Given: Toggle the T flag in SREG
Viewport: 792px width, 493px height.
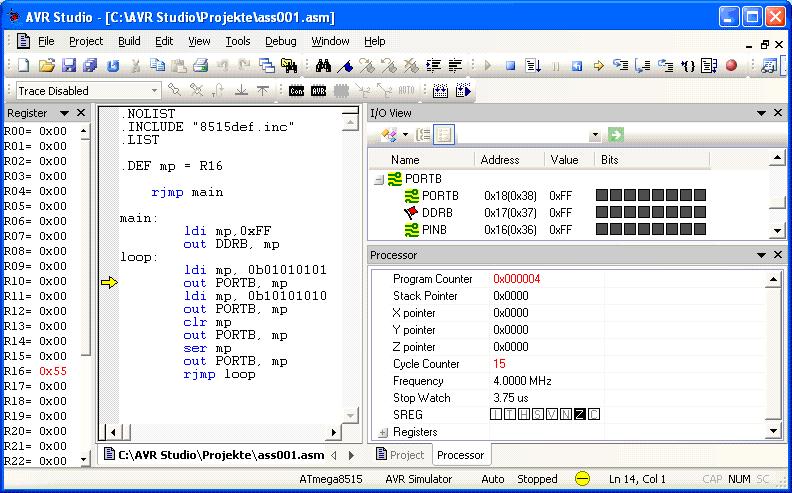Looking at the screenshot, I should (510, 415).
